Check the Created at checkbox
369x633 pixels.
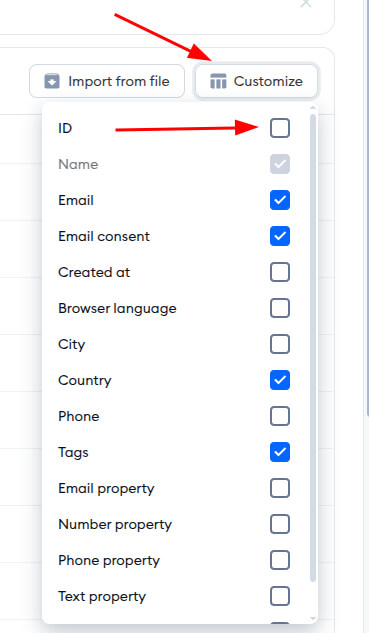point(280,272)
